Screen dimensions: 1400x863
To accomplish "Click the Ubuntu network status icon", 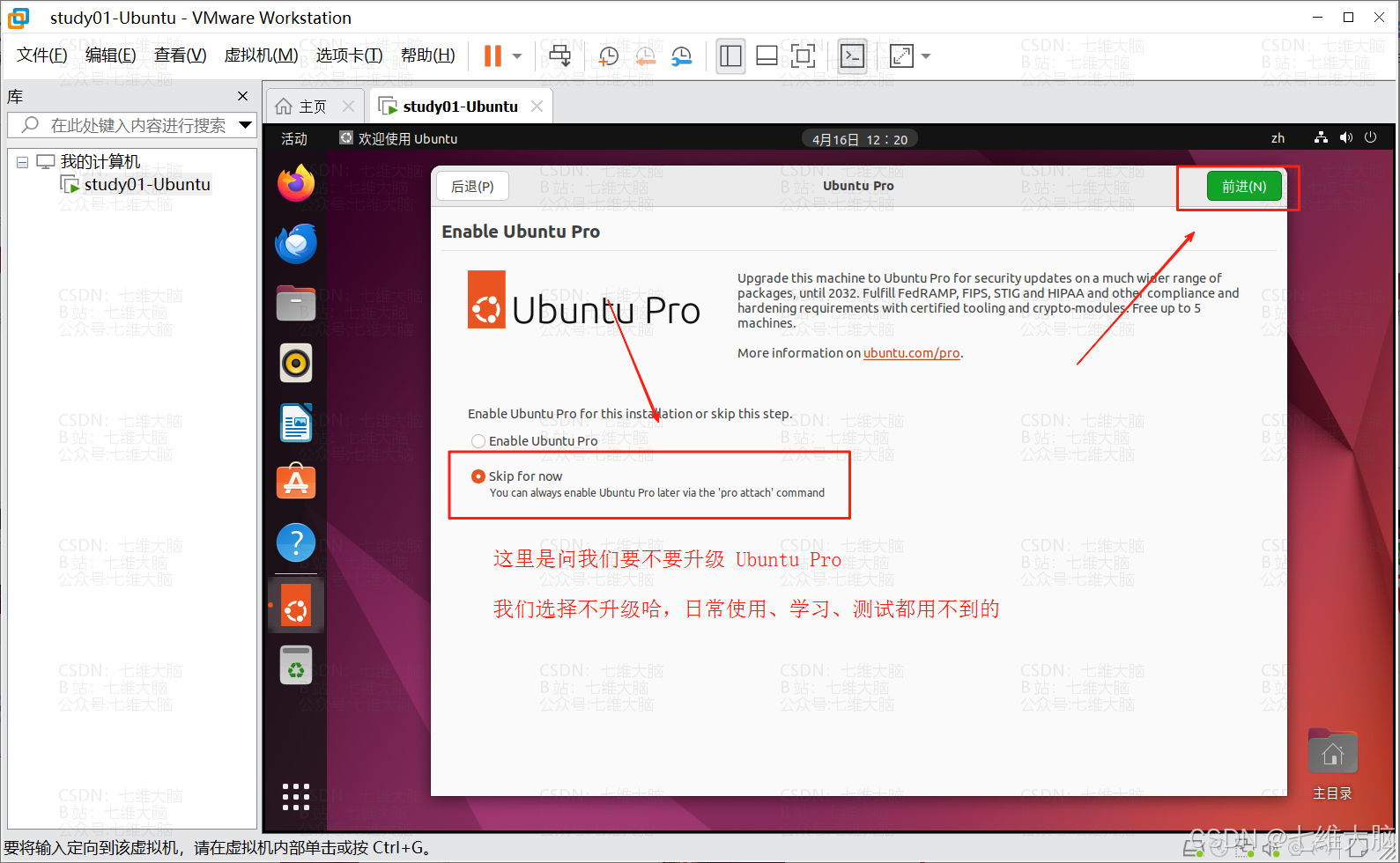I will click(x=1321, y=137).
